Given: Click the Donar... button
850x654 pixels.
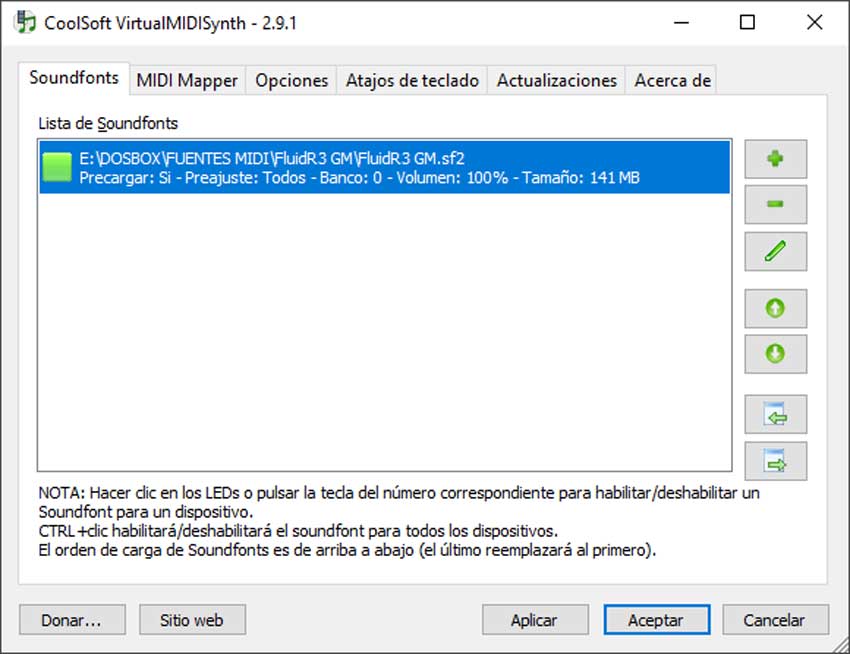Looking at the screenshot, I should pyautogui.click(x=72, y=620).
